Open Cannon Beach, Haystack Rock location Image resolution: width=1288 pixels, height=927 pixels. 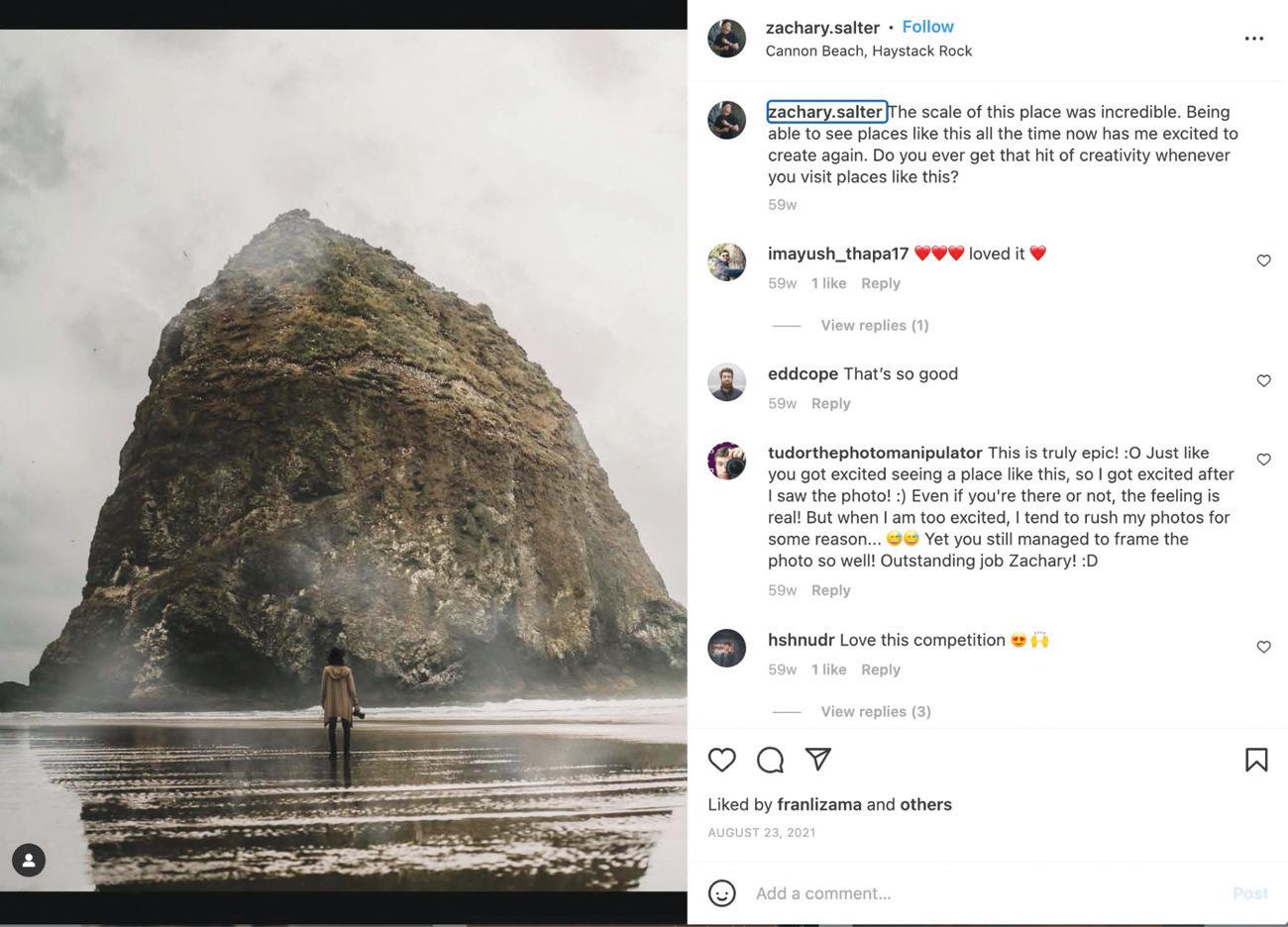point(868,51)
